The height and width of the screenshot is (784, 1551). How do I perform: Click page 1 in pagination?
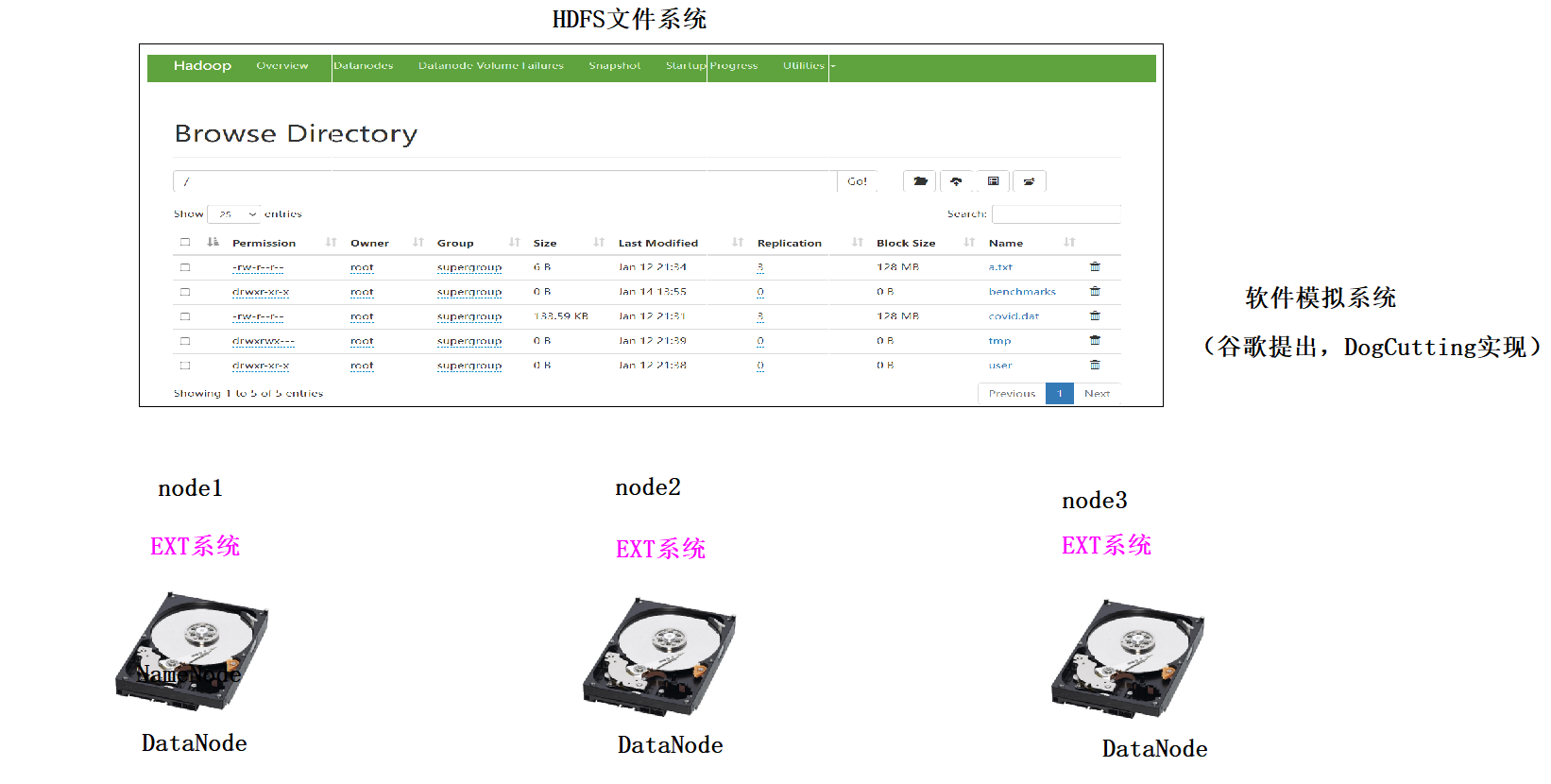tap(1060, 394)
